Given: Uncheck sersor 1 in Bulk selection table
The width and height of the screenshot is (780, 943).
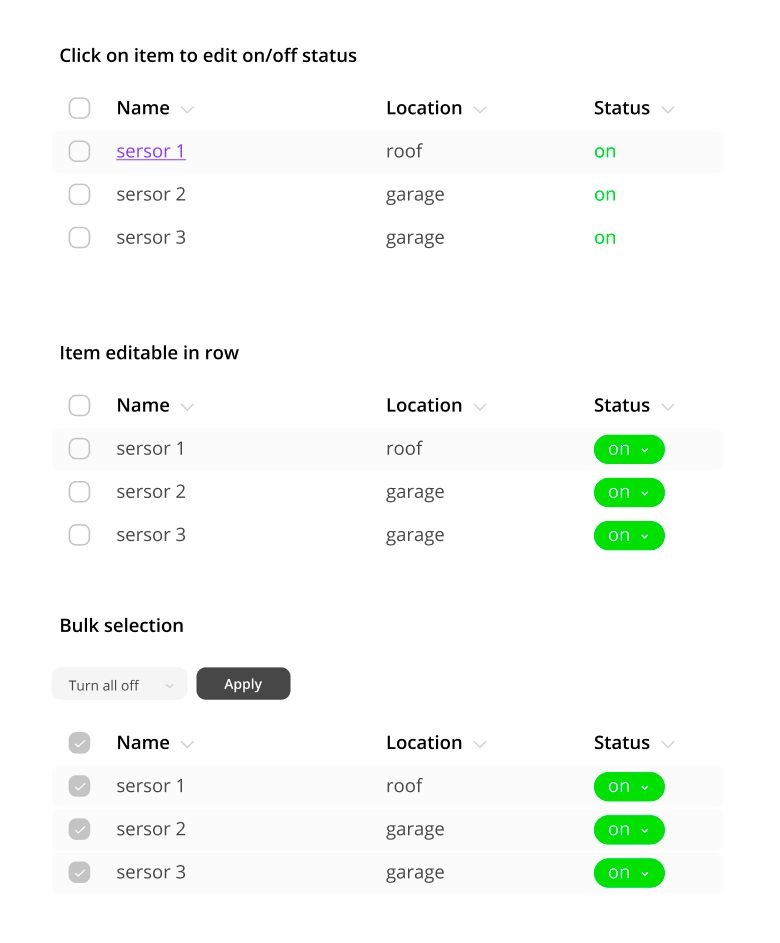Looking at the screenshot, I should pyautogui.click(x=79, y=787).
